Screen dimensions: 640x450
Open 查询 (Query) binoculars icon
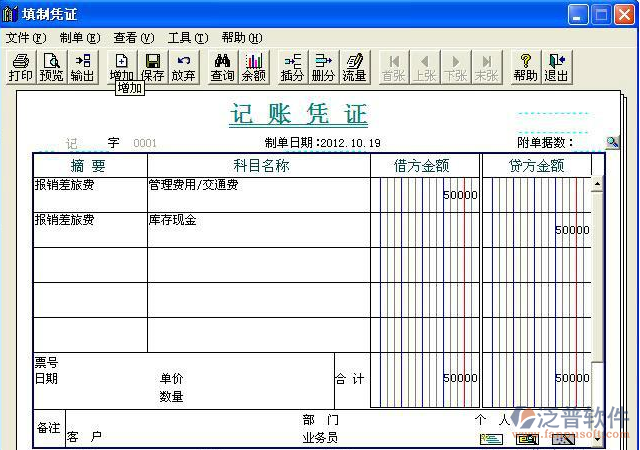coord(222,67)
